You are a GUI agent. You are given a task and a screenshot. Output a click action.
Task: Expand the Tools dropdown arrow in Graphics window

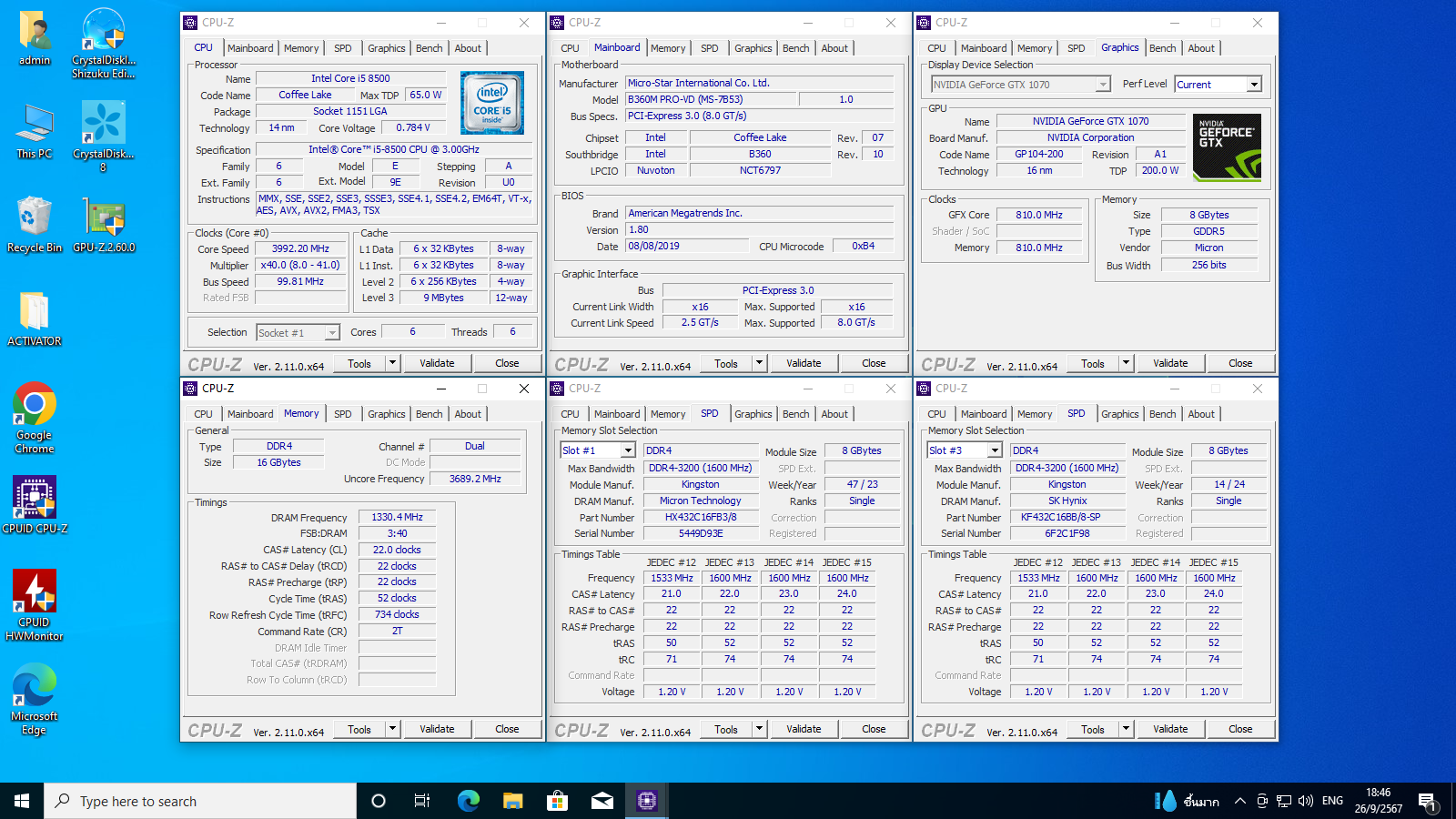click(x=1127, y=363)
